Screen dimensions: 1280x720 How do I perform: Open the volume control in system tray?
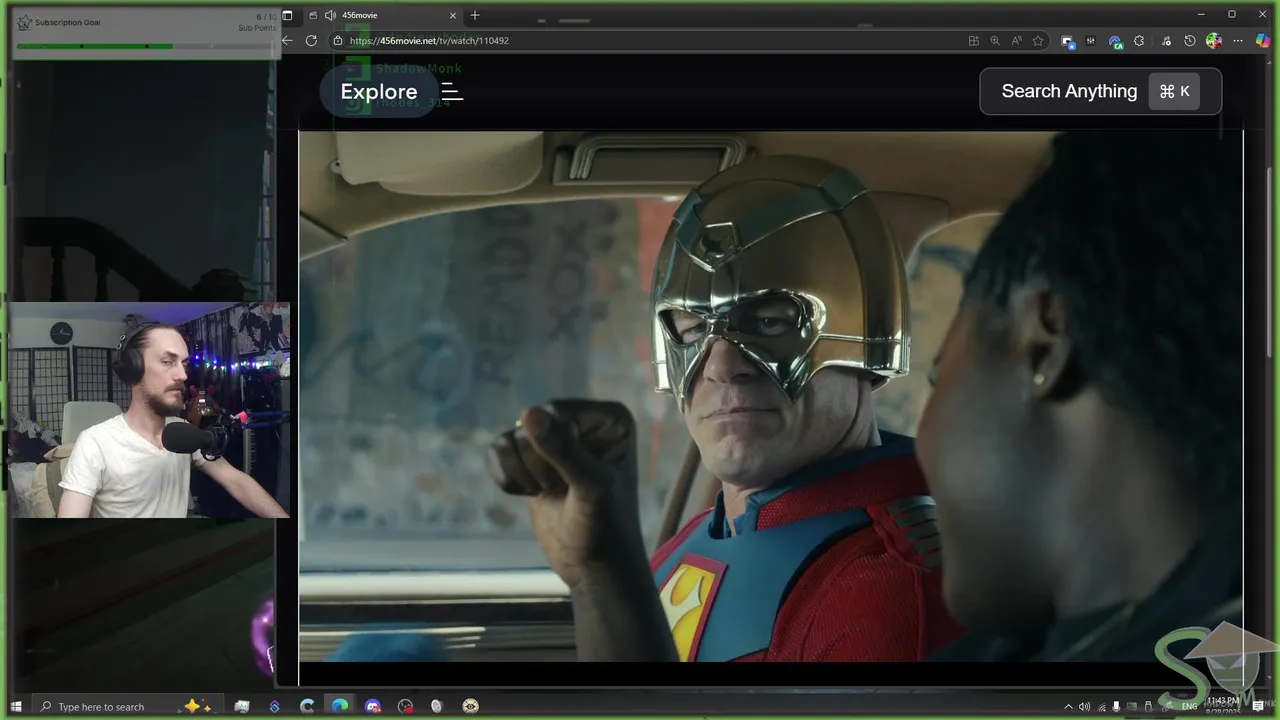[1084, 707]
